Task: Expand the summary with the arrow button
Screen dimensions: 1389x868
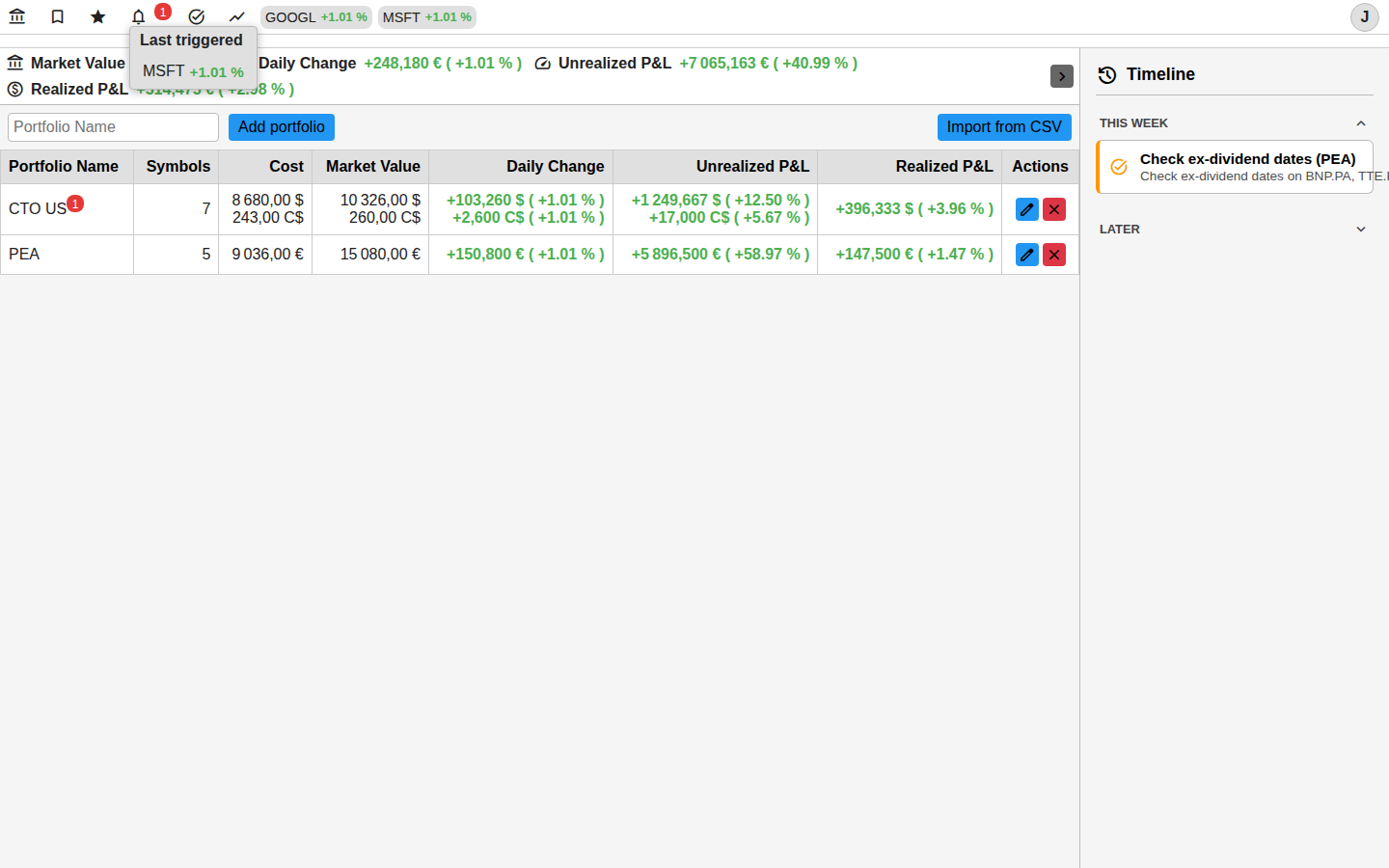Action: pyautogui.click(x=1062, y=76)
